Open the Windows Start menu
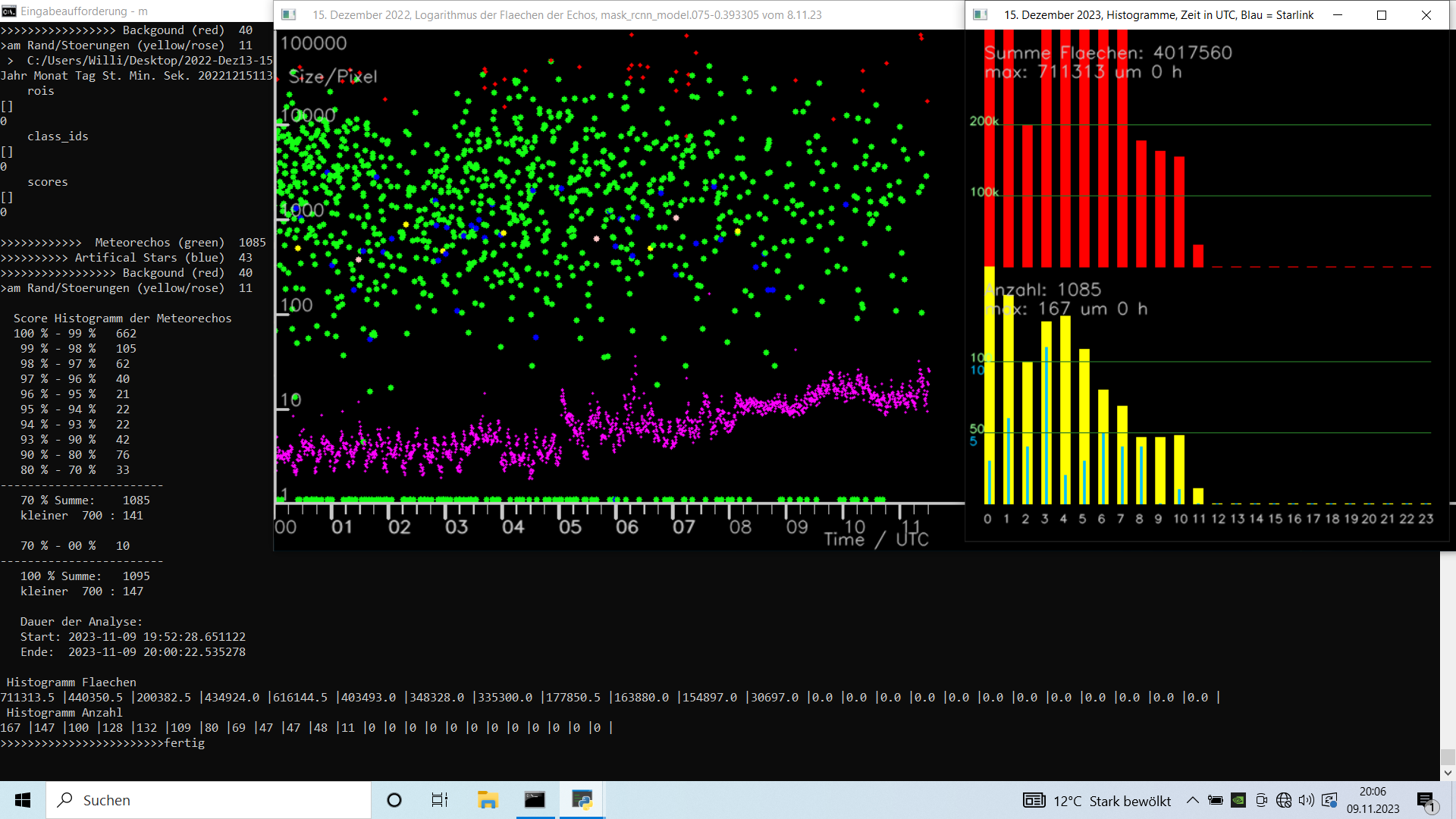1456x819 pixels. [23, 800]
